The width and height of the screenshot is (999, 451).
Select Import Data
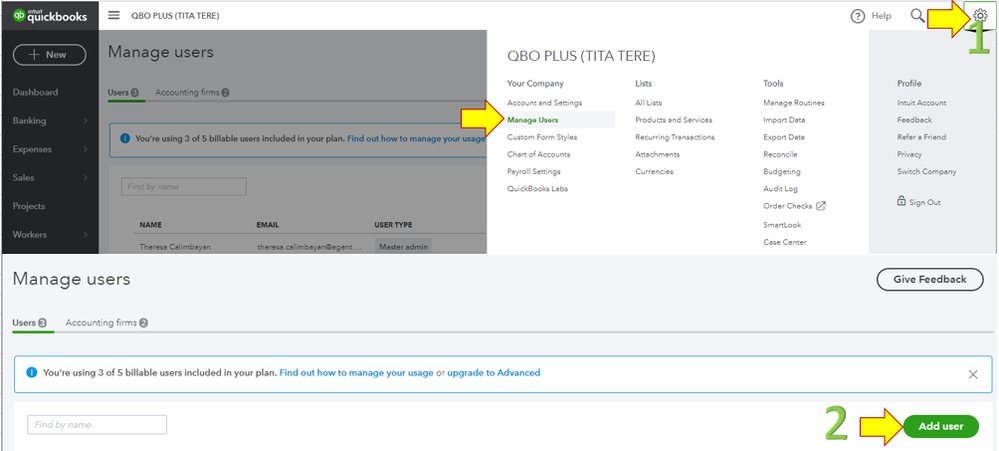pos(784,120)
